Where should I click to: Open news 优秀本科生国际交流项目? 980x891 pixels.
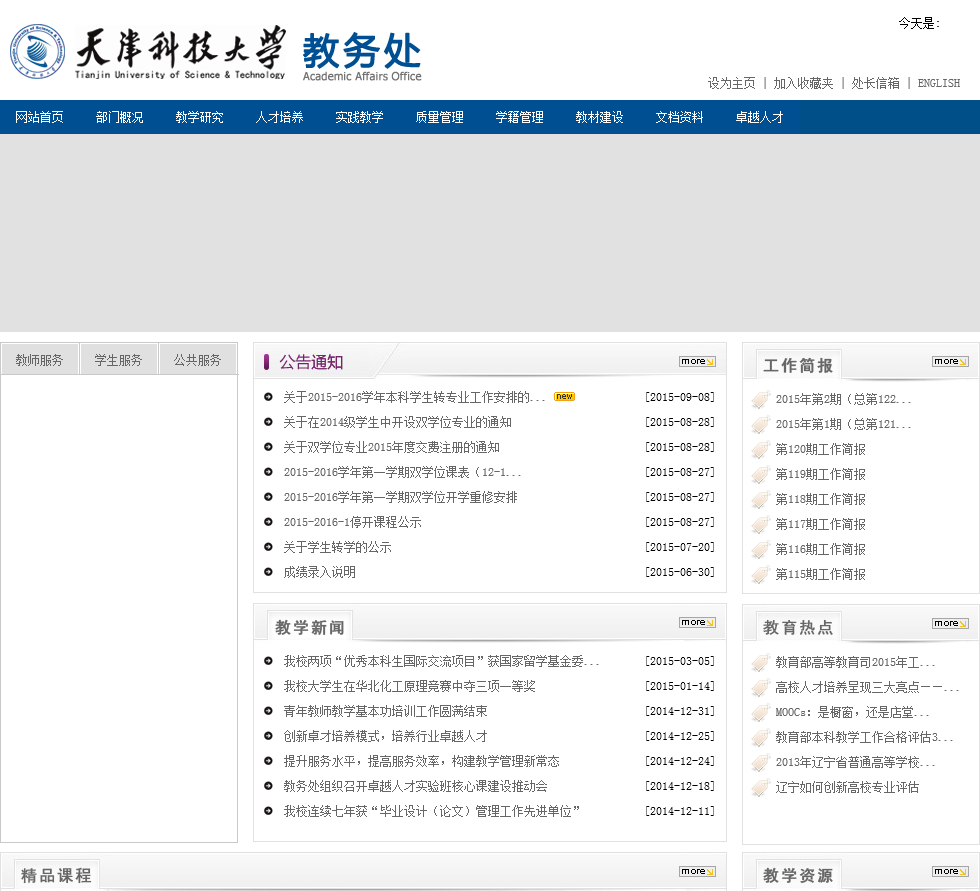click(441, 661)
